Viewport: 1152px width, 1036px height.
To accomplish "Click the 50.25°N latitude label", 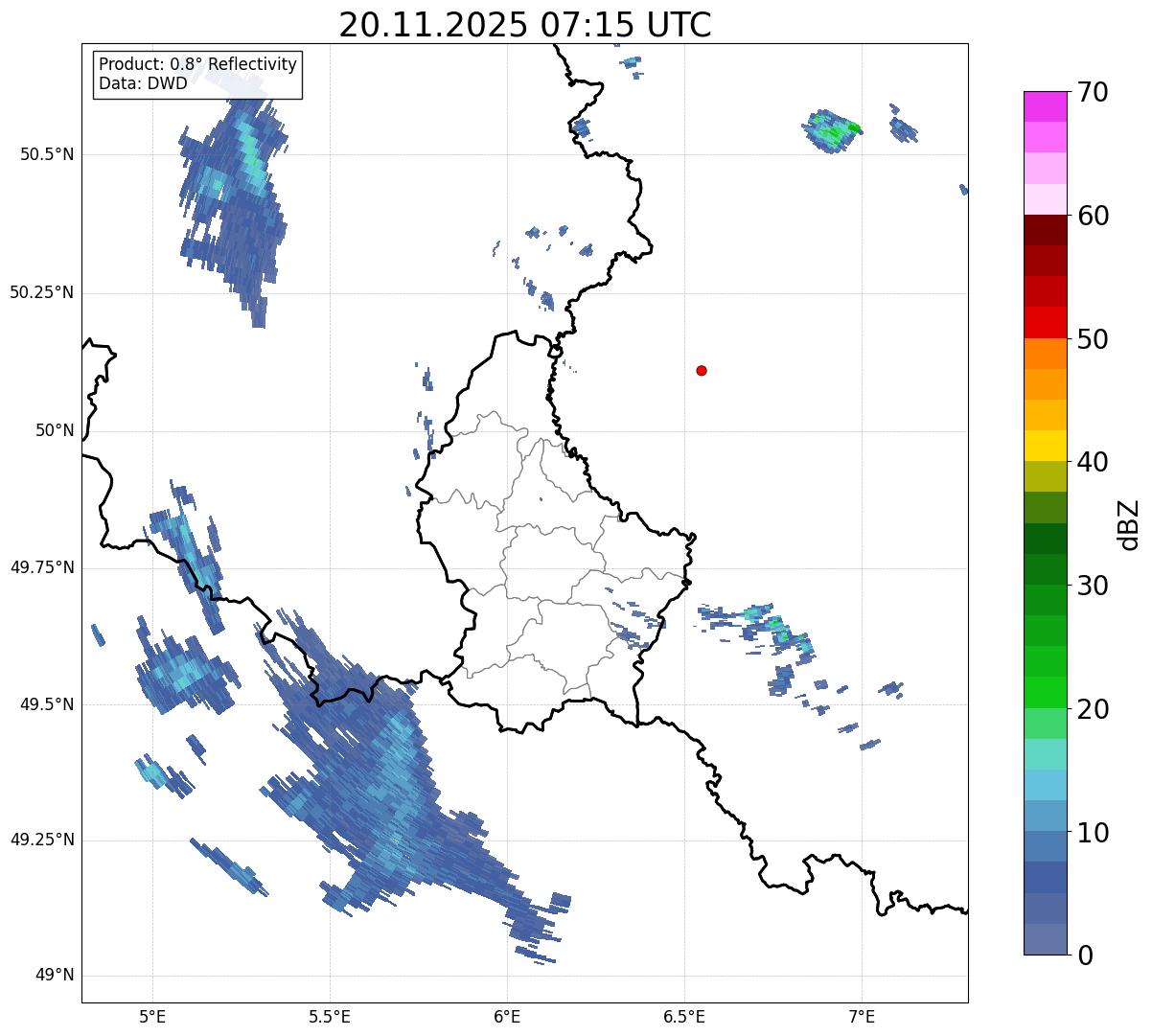I will tap(42, 292).
